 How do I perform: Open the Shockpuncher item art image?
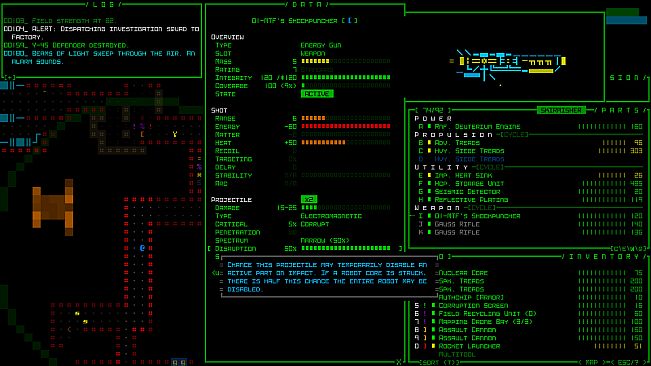tap(507, 65)
